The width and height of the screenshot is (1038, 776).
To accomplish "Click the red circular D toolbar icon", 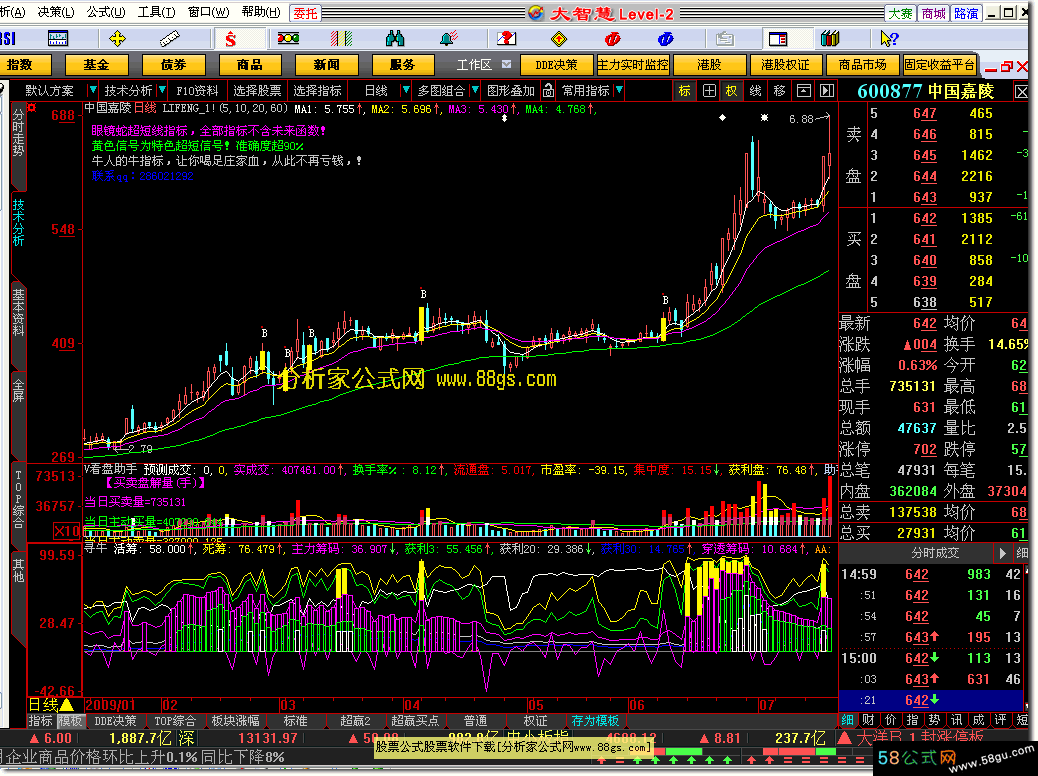I will coord(612,39).
